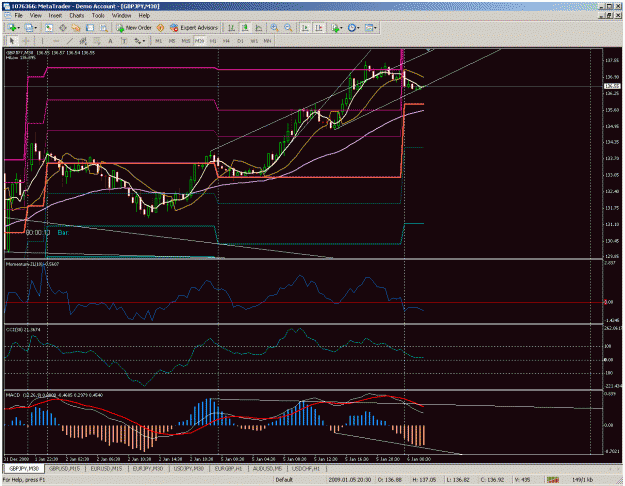Switch timeframe to D1
The image size is (625, 486).
[x=240, y=41]
